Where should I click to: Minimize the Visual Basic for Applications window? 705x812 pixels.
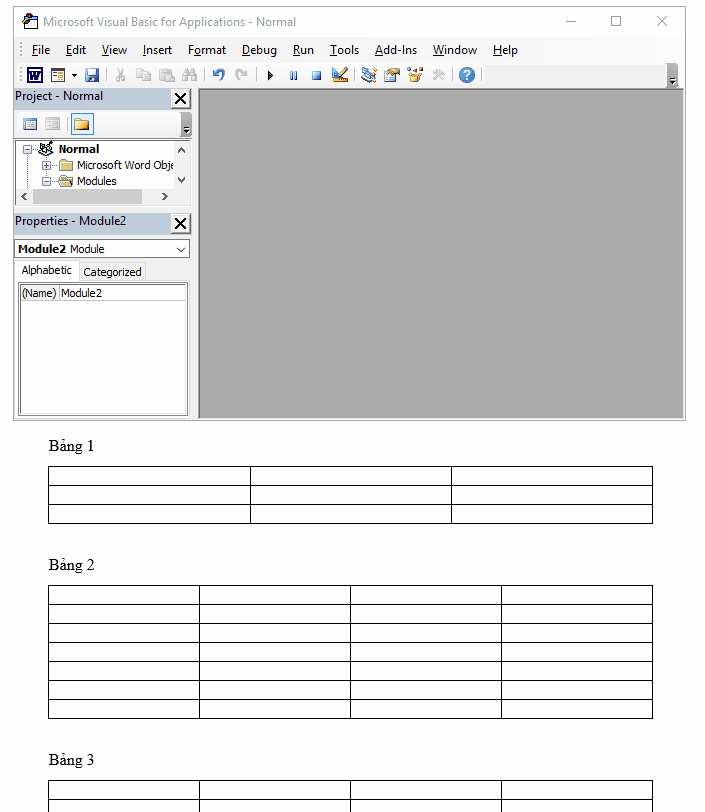(x=571, y=21)
